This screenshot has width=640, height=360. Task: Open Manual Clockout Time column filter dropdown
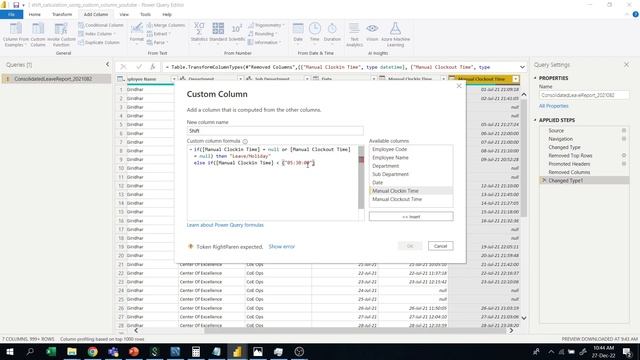pos(516,79)
